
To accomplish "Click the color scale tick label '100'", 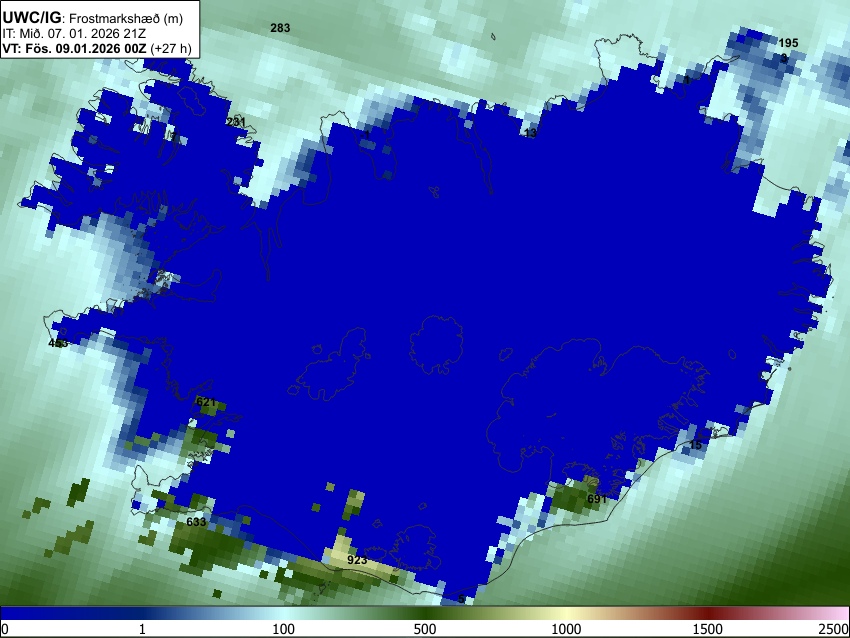I will [x=283, y=629].
